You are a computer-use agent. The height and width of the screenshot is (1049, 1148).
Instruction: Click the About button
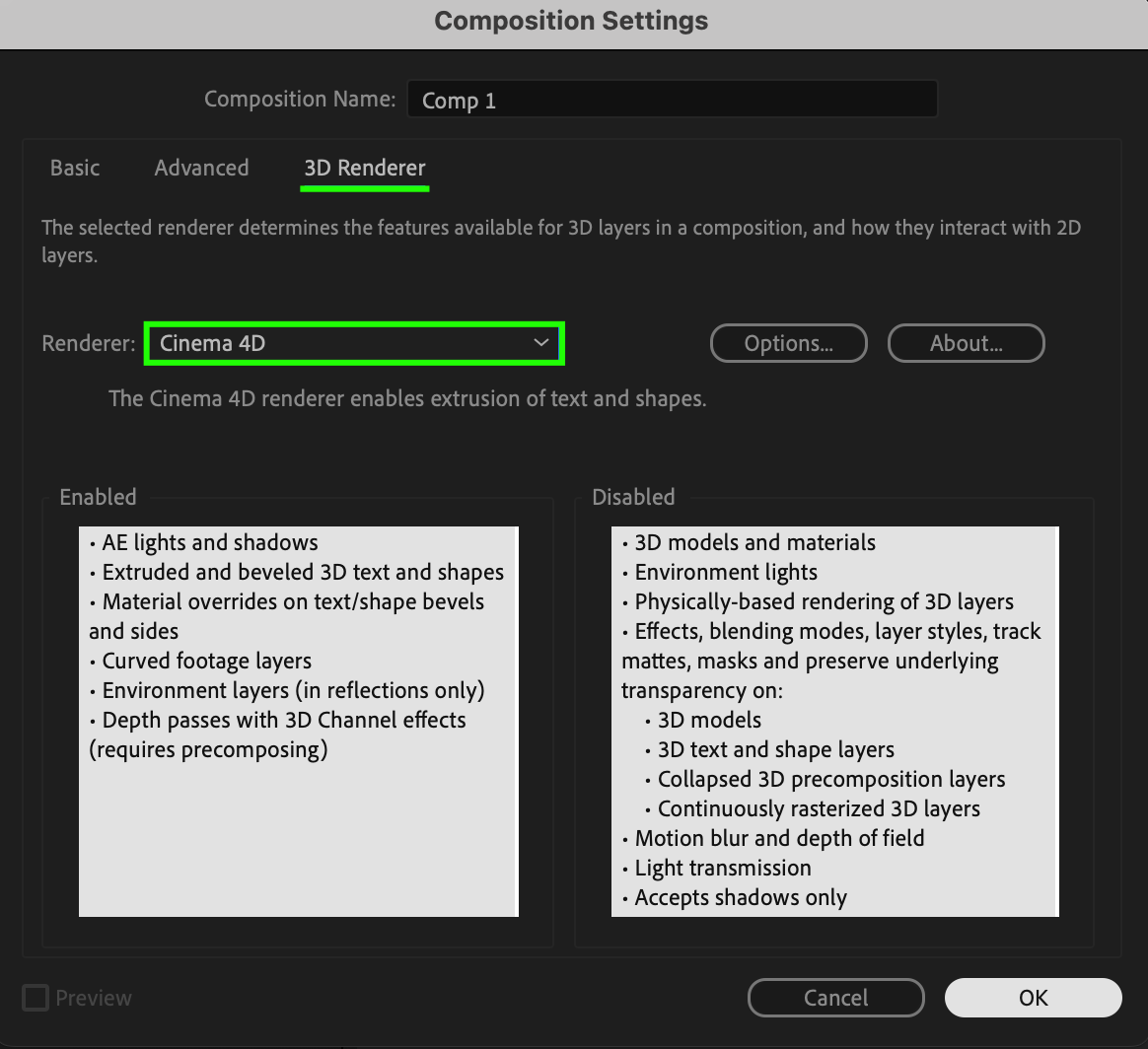(x=966, y=343)
